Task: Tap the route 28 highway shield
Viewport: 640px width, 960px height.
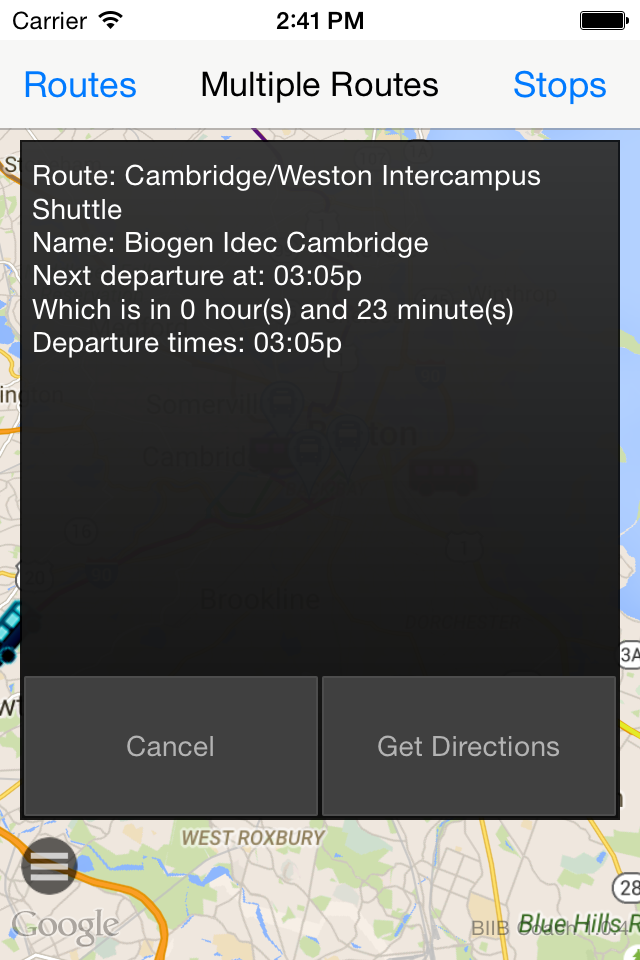Action: 628,888
